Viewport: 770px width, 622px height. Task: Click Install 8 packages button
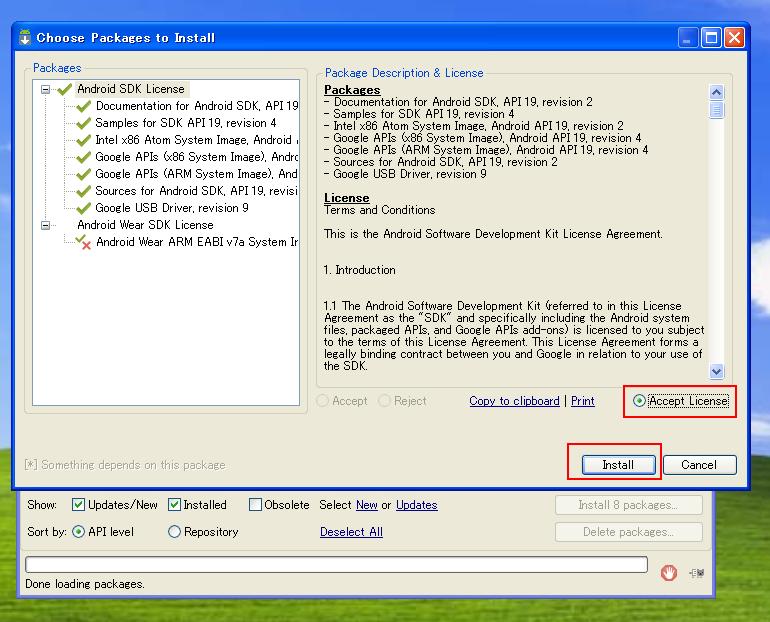click(629, 505)
